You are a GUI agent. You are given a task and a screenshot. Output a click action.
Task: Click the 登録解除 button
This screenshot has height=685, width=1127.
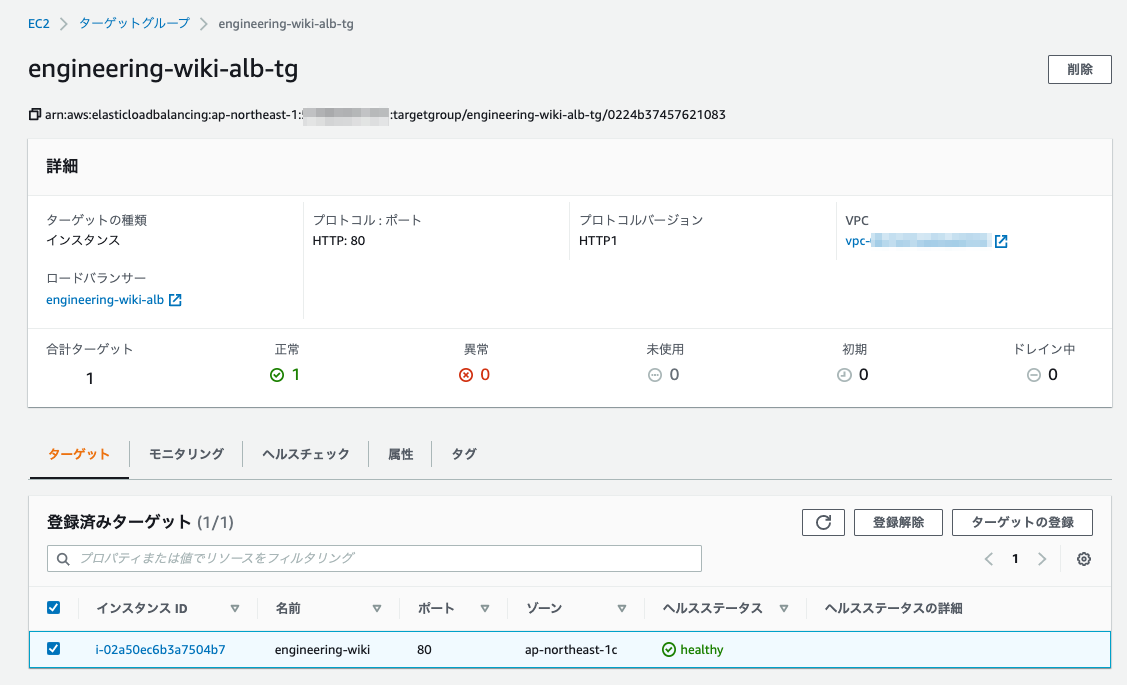click(898, 523)
